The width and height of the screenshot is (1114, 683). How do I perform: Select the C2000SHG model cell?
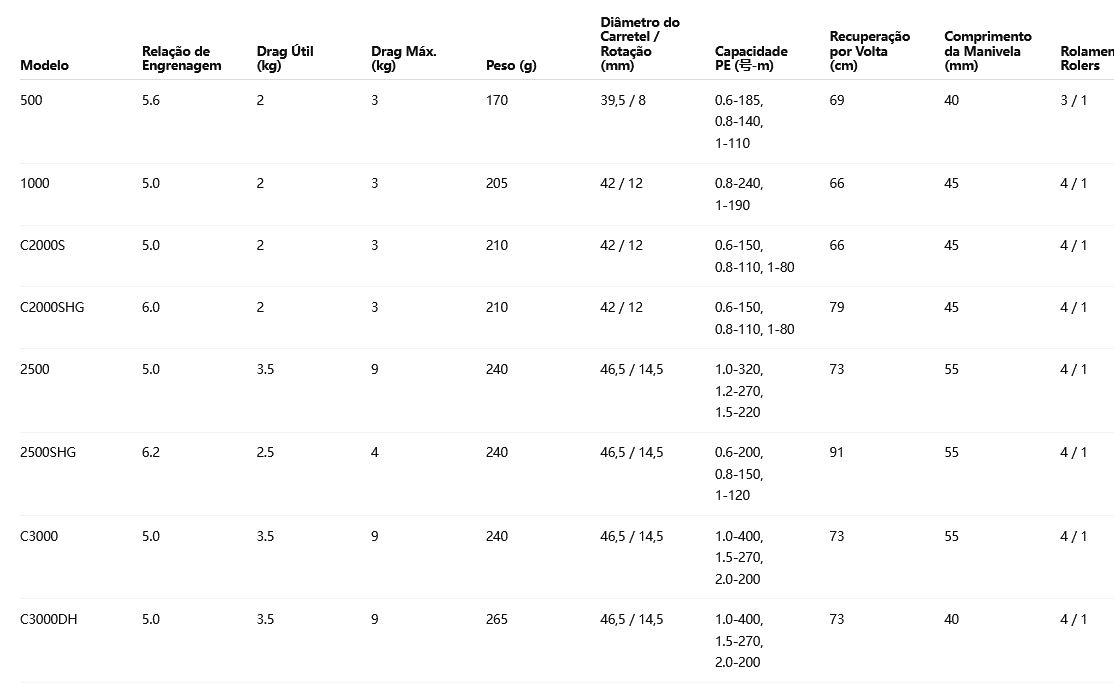click(x=52, y=307)
